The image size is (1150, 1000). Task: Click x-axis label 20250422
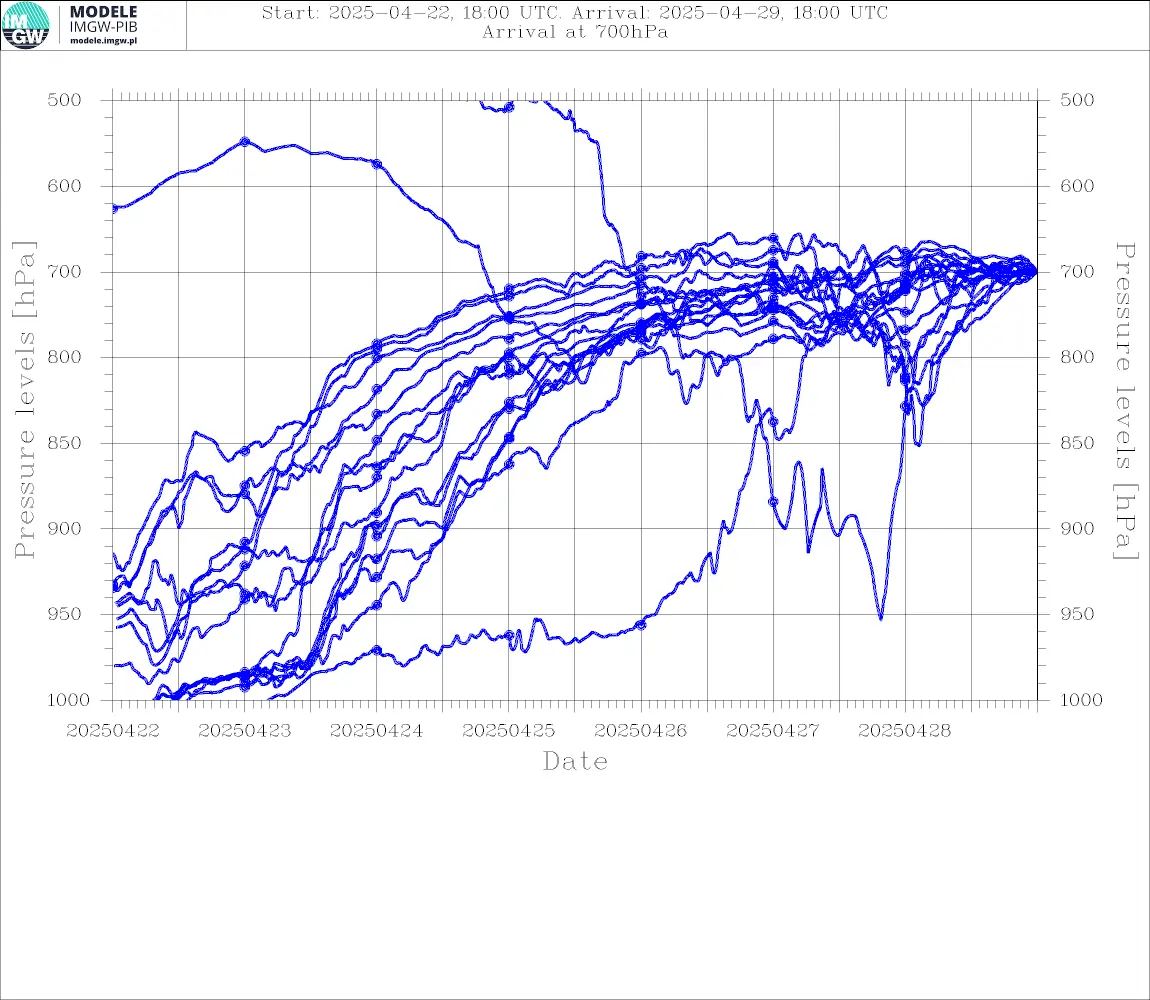113,731
